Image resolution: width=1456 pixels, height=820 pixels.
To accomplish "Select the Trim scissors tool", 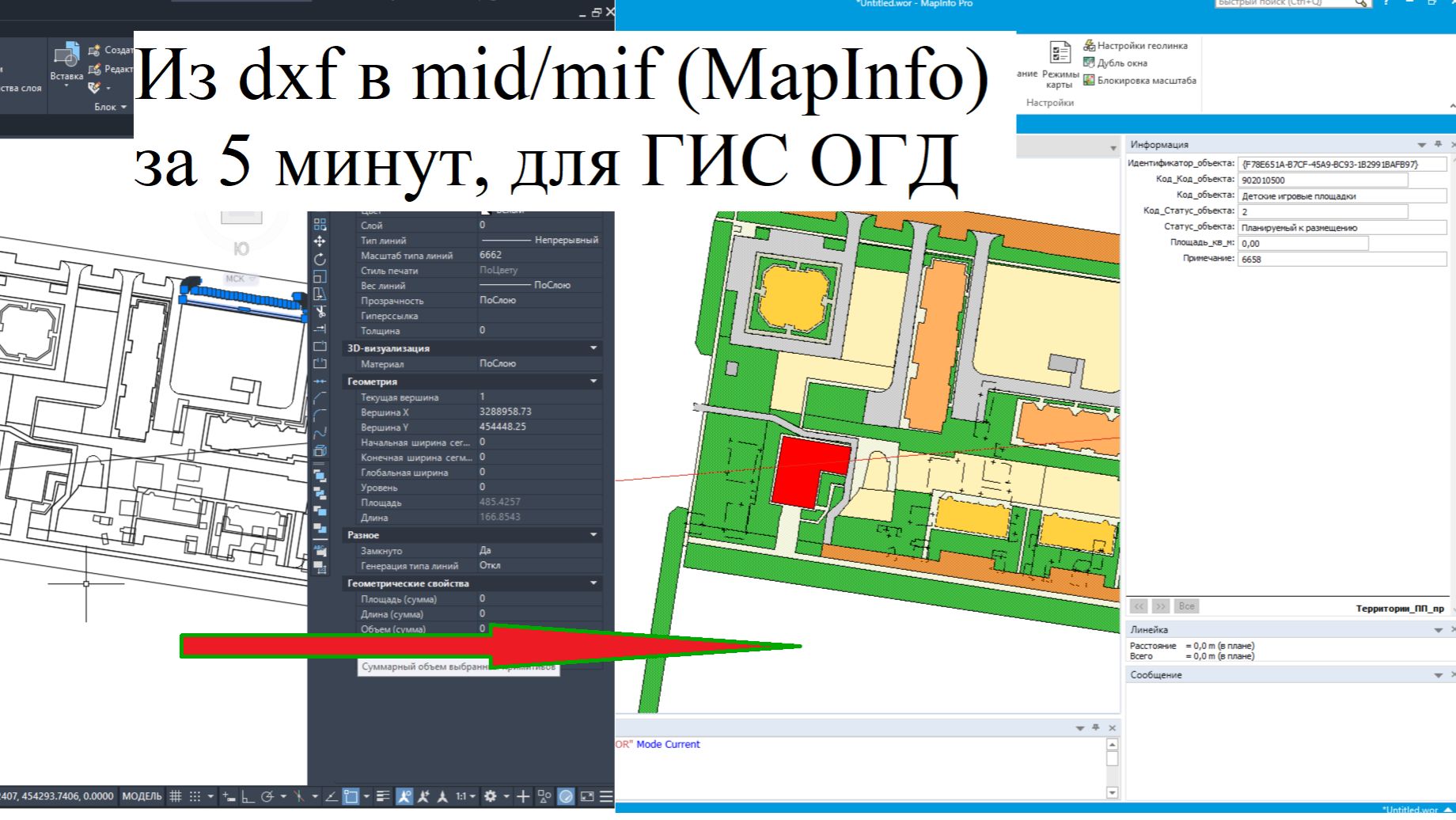I will [x=320, y=311].
